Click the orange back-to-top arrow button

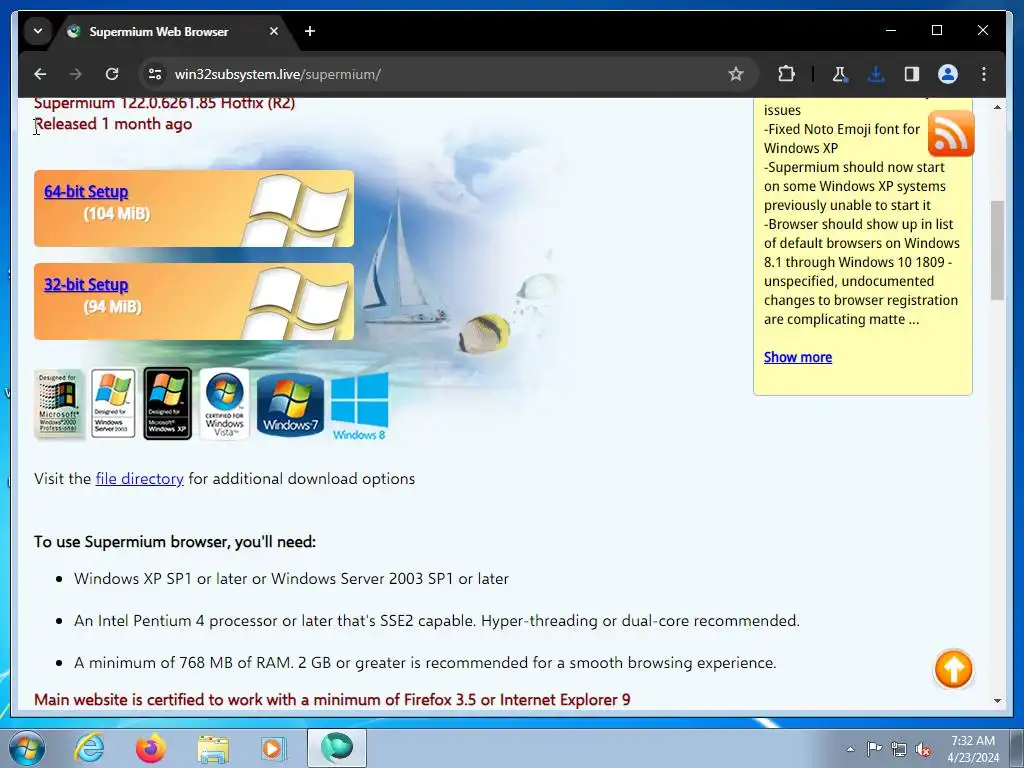pyautogui.click(x=953, y=669)
